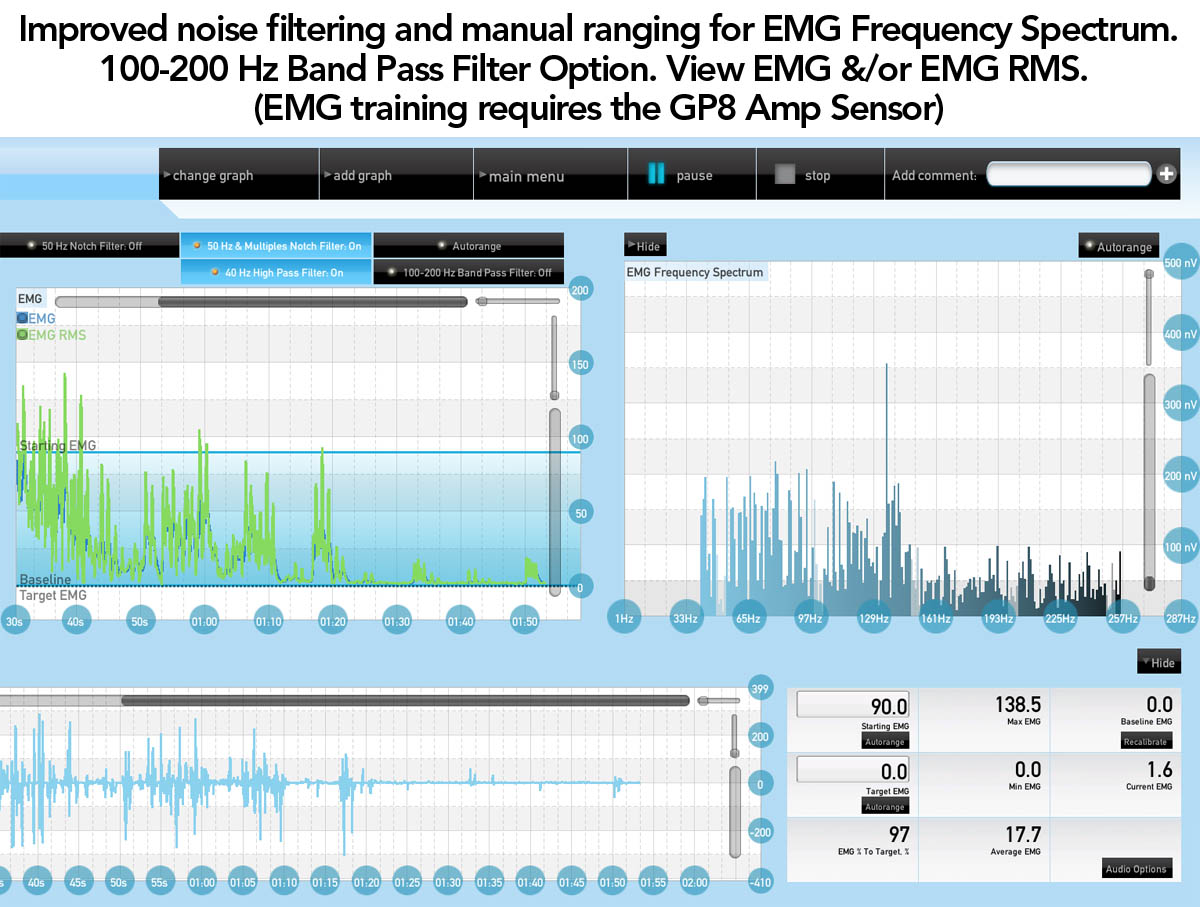Enable 100-200 Hz Band Pass Filter

pos(468,272)
